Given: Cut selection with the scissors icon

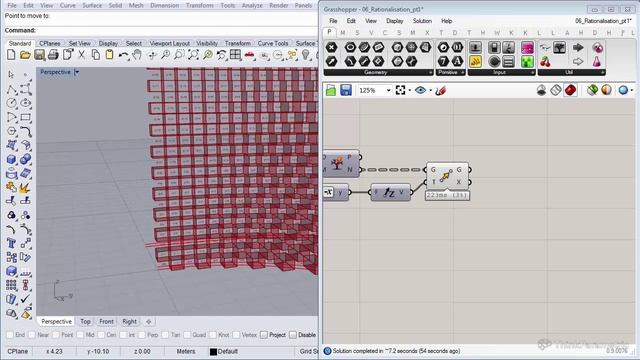Looking at the screenshot, I should coord(82,55).
